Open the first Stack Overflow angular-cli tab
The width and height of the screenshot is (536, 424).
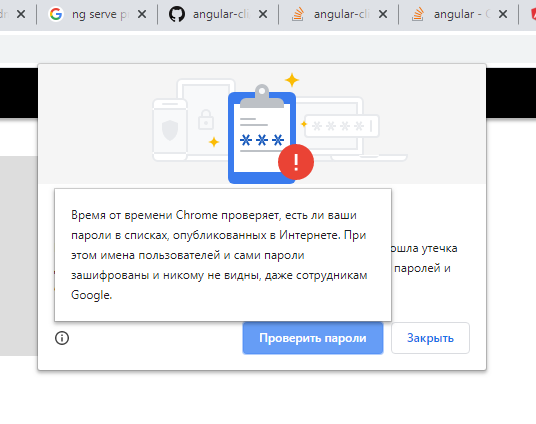pyautogui.click(x=339, y=14)
